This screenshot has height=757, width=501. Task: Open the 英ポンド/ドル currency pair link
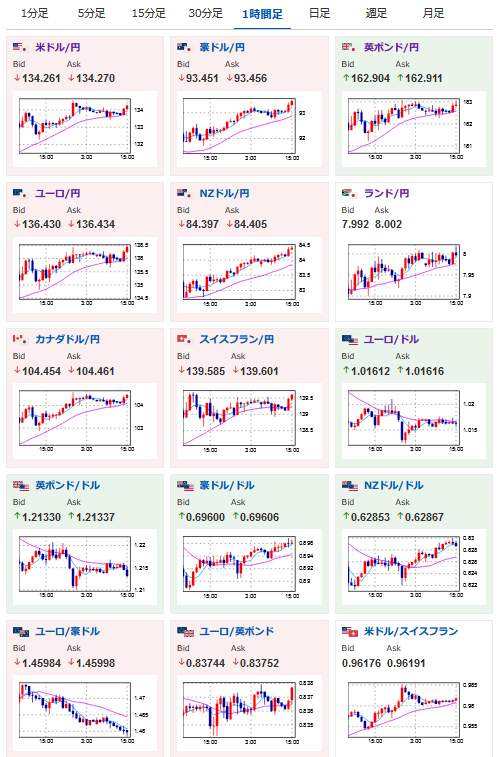click(68, 486)
